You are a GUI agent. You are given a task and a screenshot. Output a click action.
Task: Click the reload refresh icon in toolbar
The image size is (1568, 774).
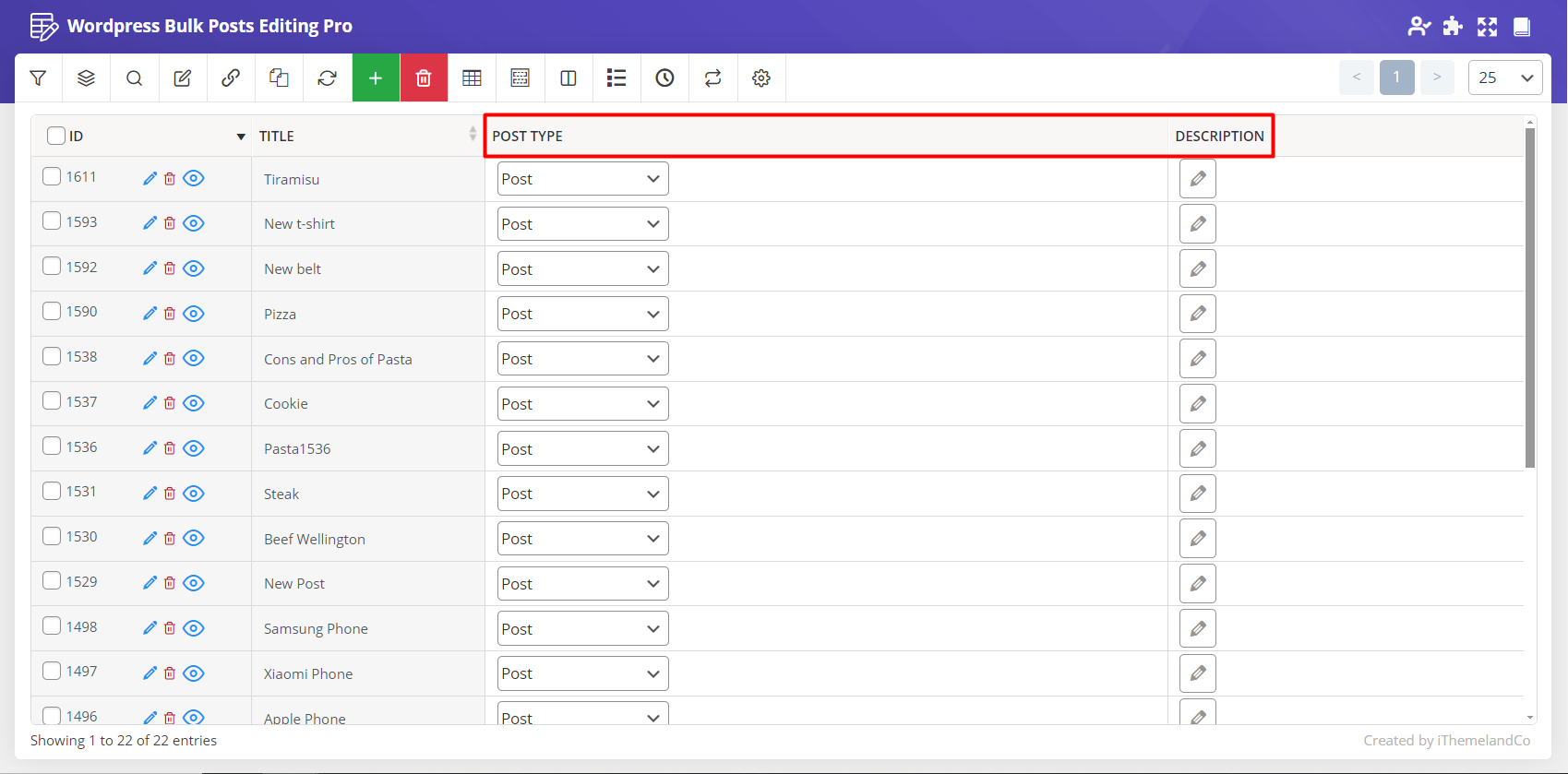point(327,78)
